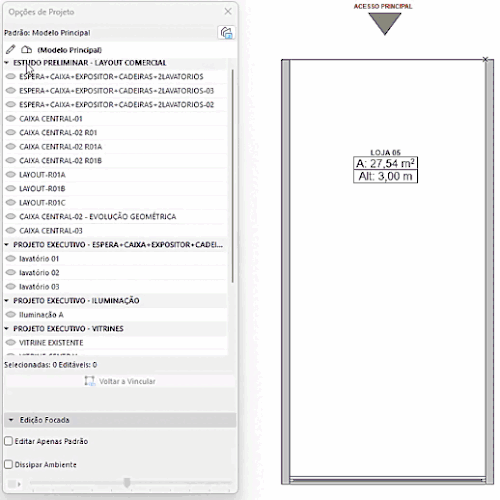Image resolution: width=500 pixels, height=500 pixels.
Task: Collapse the Edição Focada section
Action: tap(11, 420)
